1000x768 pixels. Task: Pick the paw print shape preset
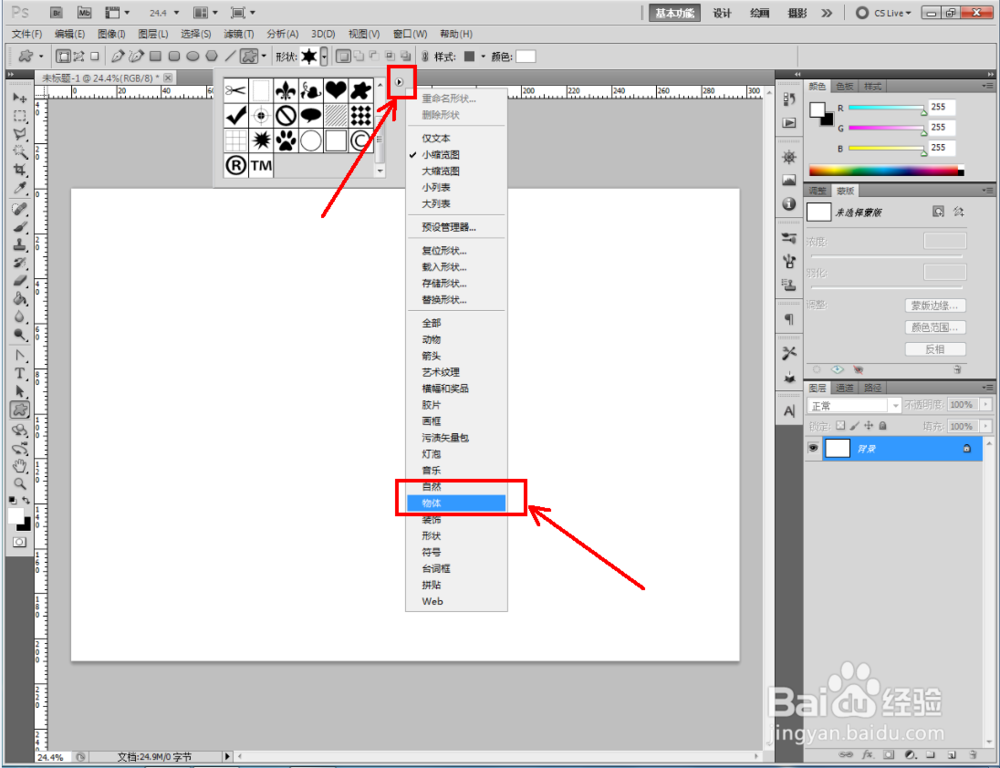(286, 140)
